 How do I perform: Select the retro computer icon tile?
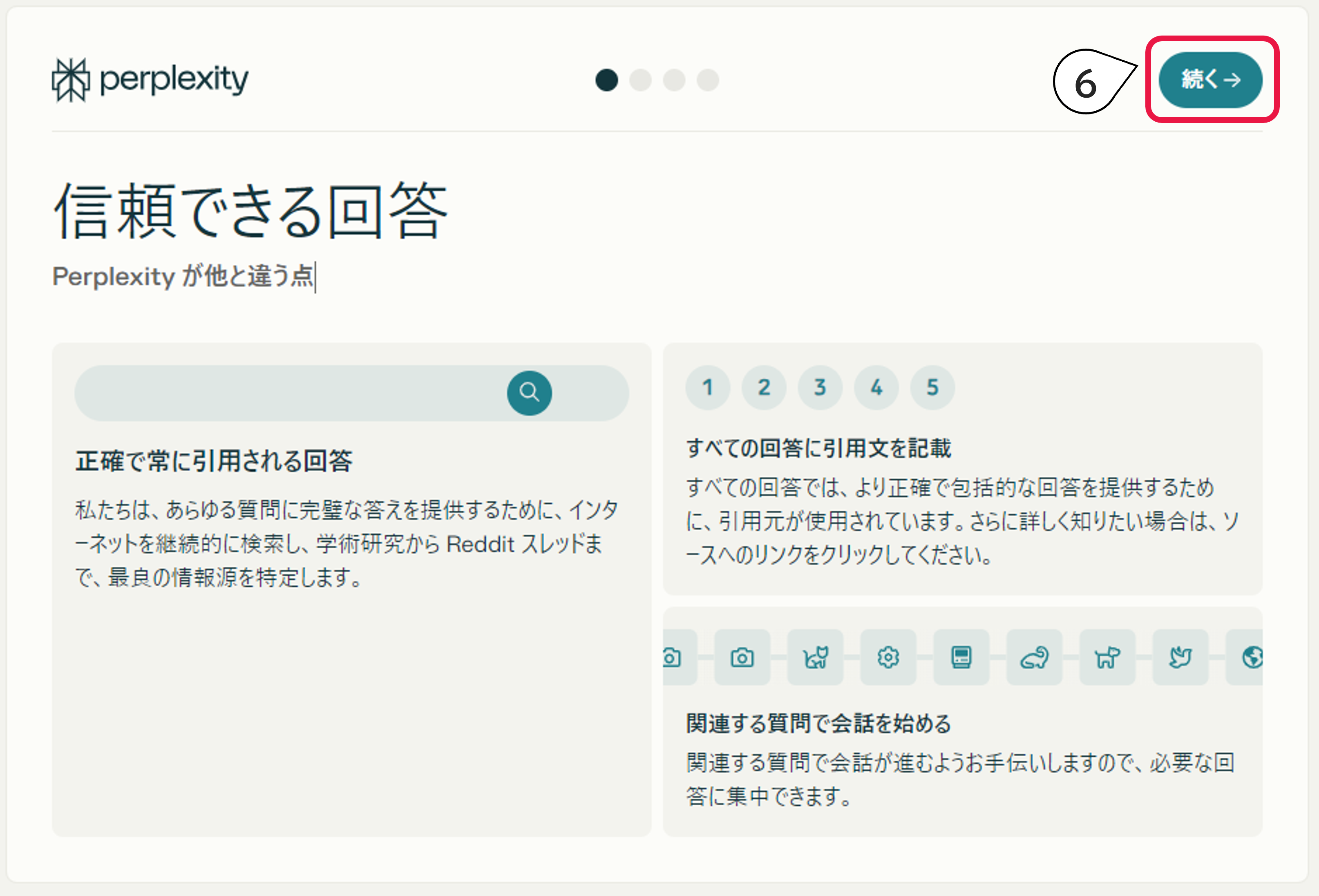961,657
